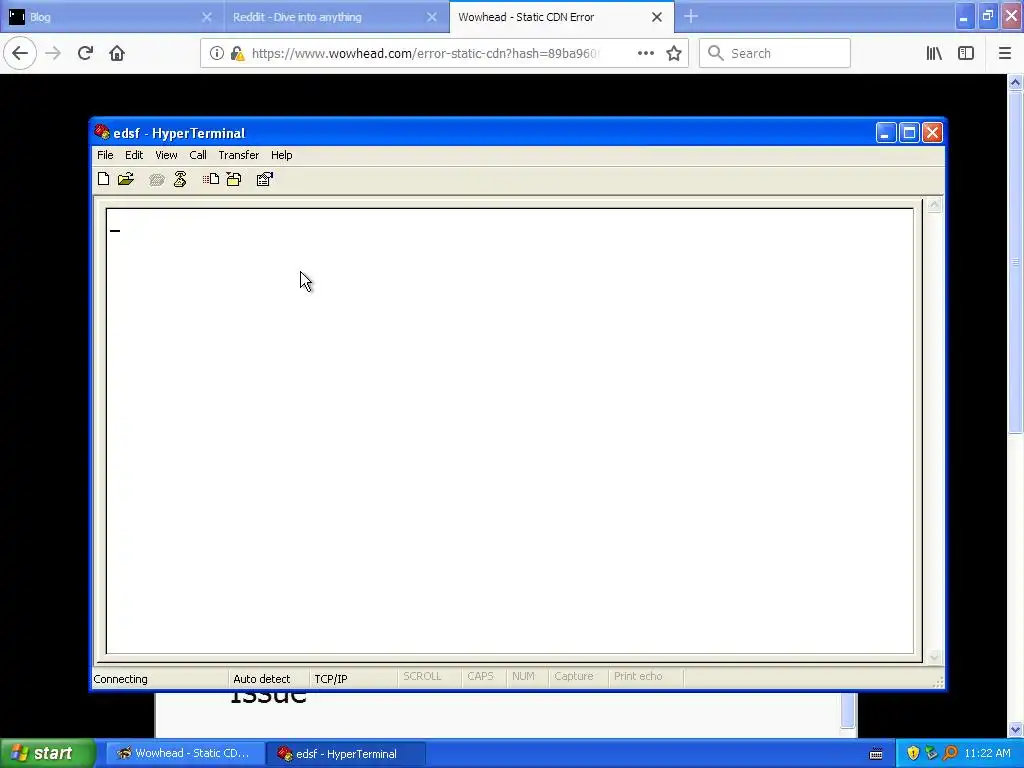Click the Call phone icon in HyperTerminal toolbar

coord(156,180)
